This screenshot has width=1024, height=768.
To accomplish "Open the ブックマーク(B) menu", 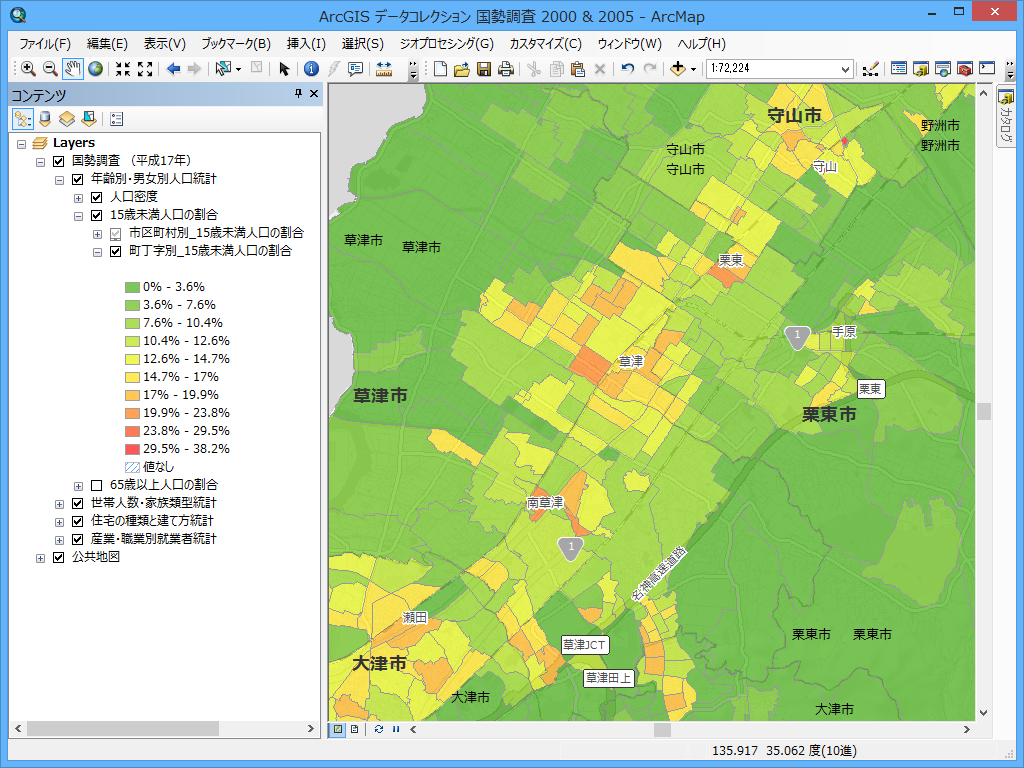I will [235, 44].
